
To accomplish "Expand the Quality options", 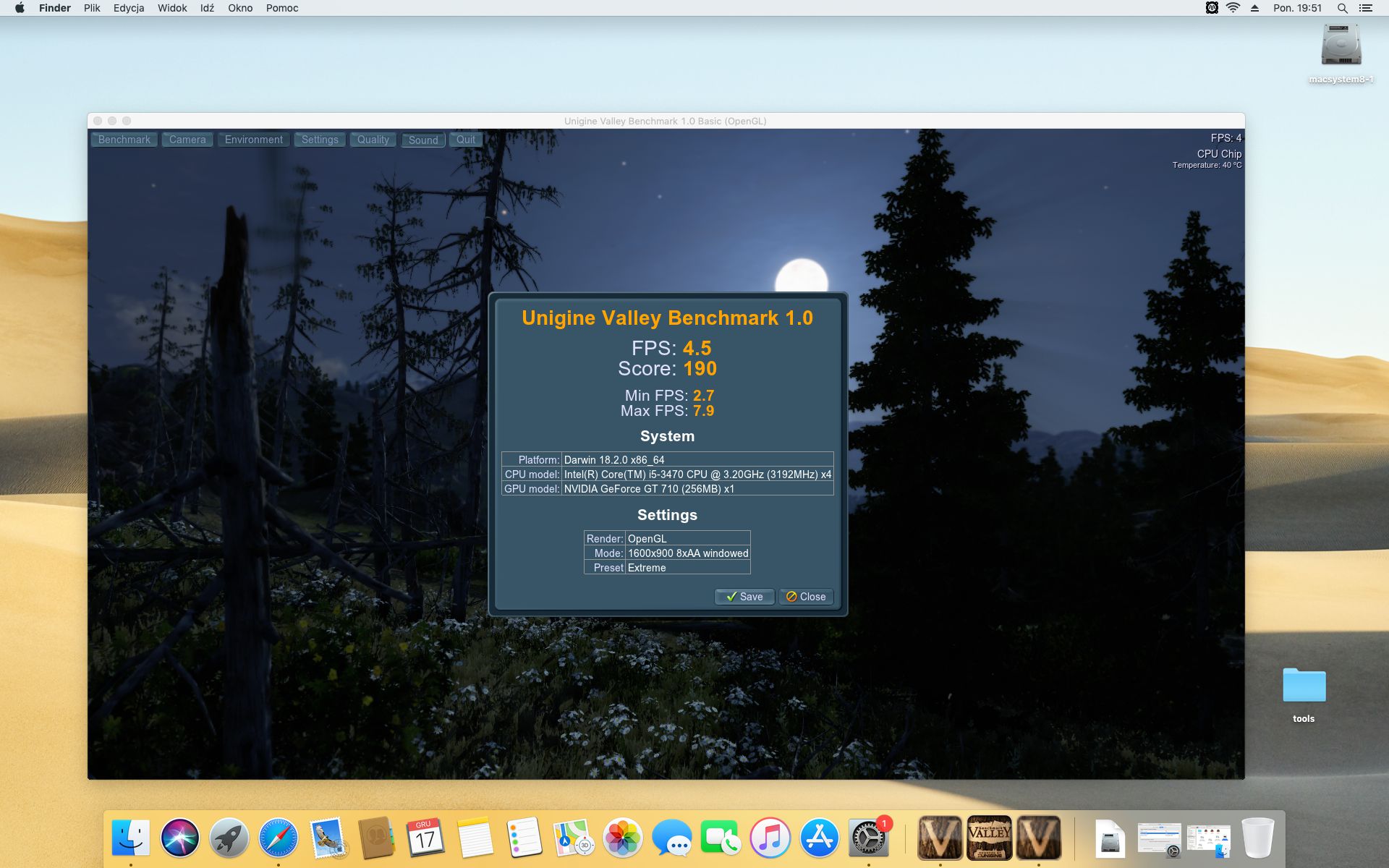I will 373,140.
